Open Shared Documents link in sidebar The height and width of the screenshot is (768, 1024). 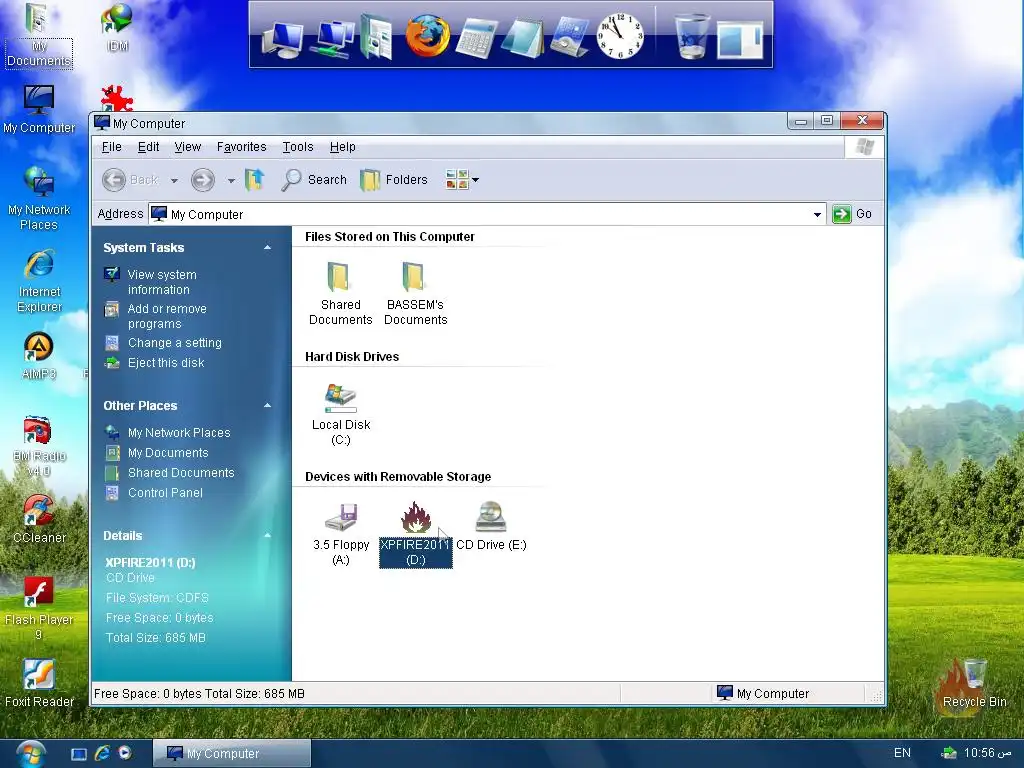tap(181, 473)
